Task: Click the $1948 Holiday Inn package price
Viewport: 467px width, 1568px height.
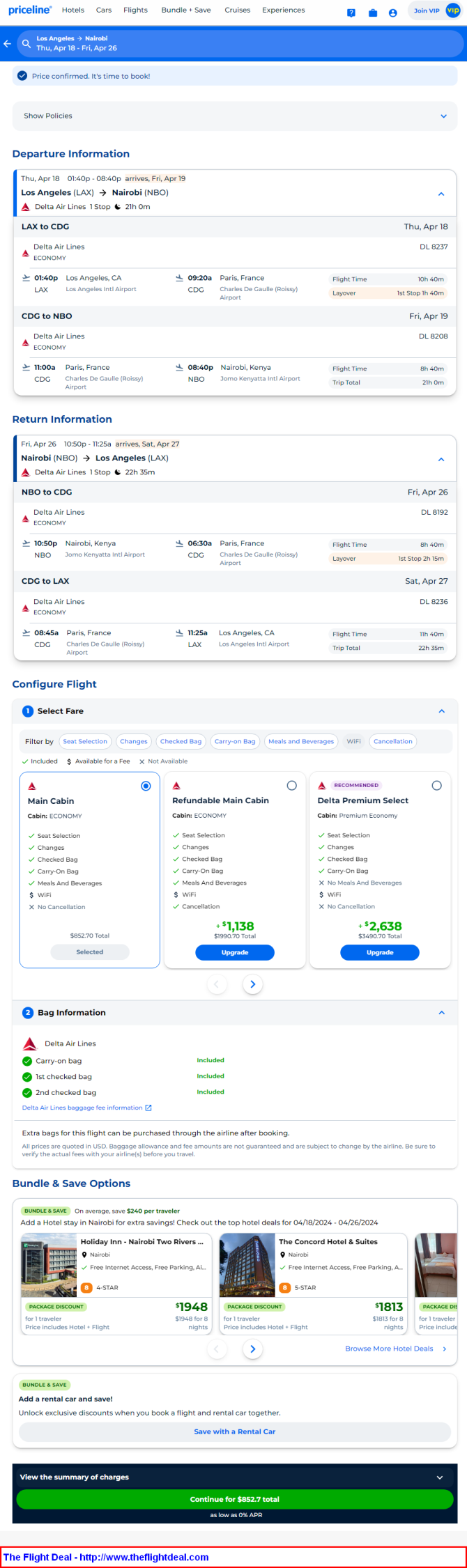Action: pos(192,1307)
